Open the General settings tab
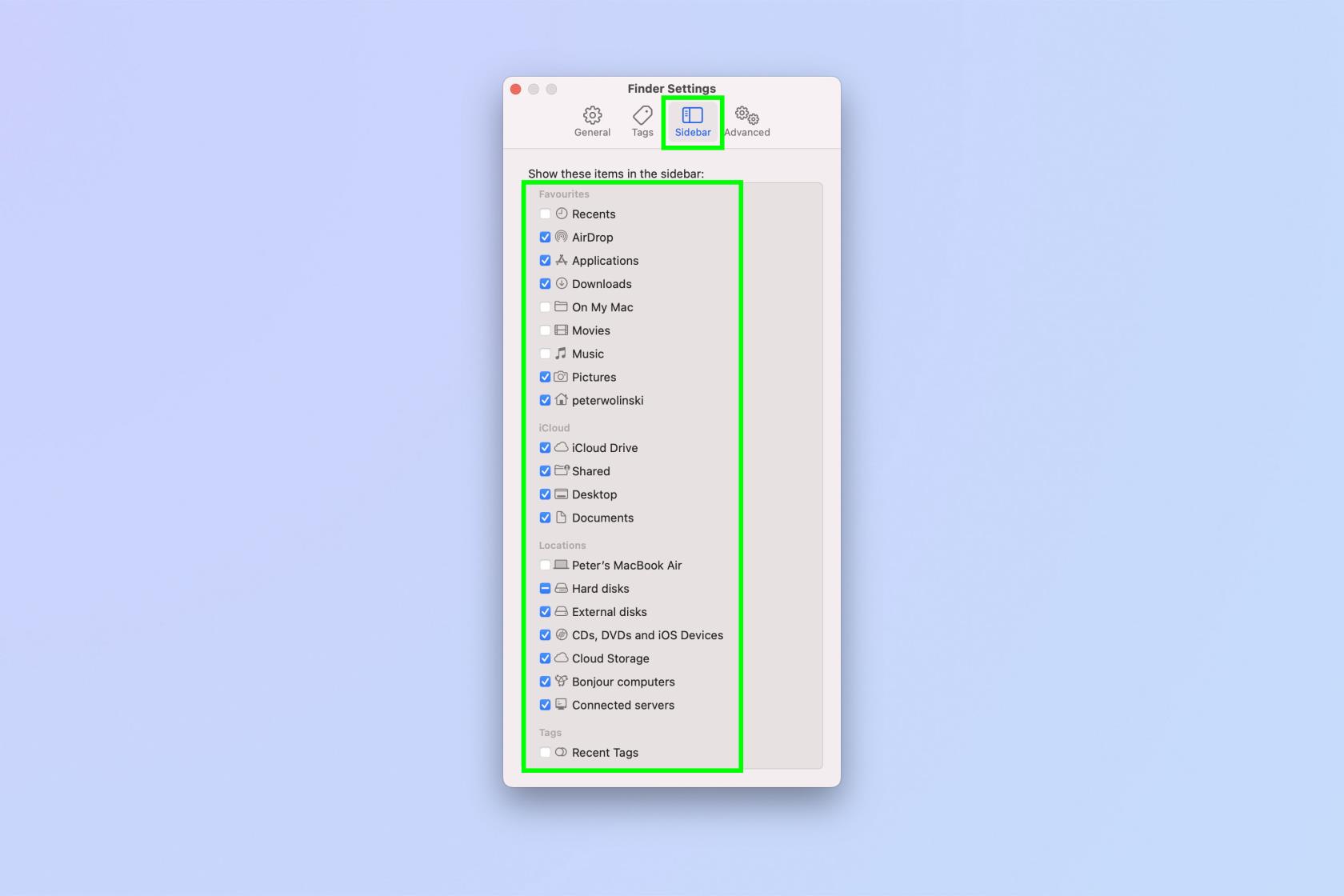 [x=592, y=122]
